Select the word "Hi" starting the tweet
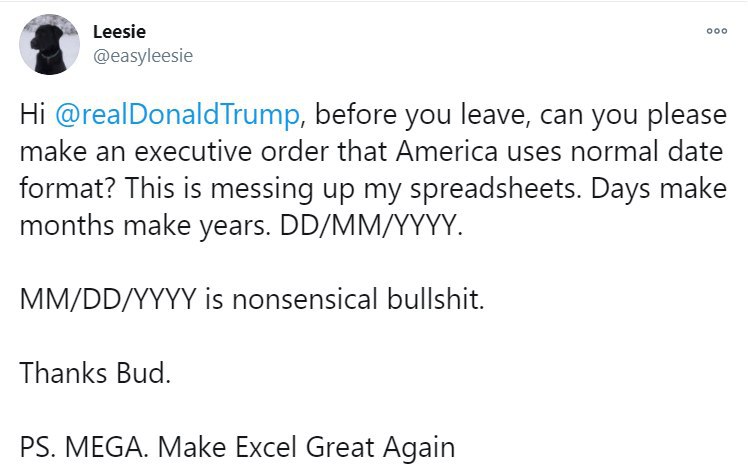 [32, 115]
